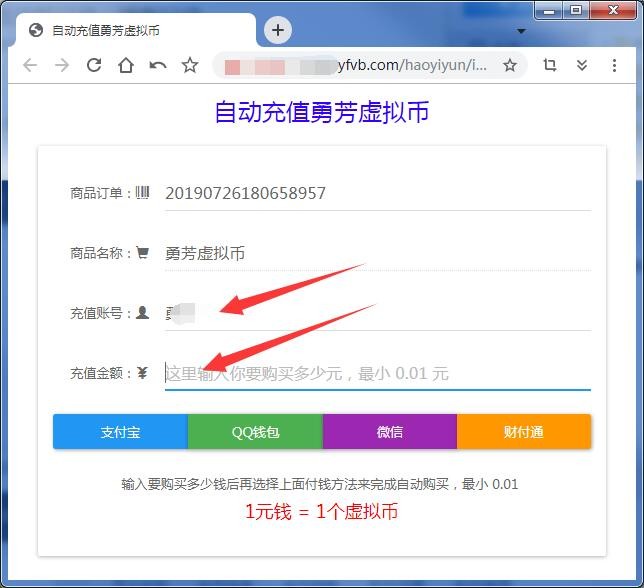Click the 商品名称 label
The image size is (644, 588).
(x=101, y=253)
